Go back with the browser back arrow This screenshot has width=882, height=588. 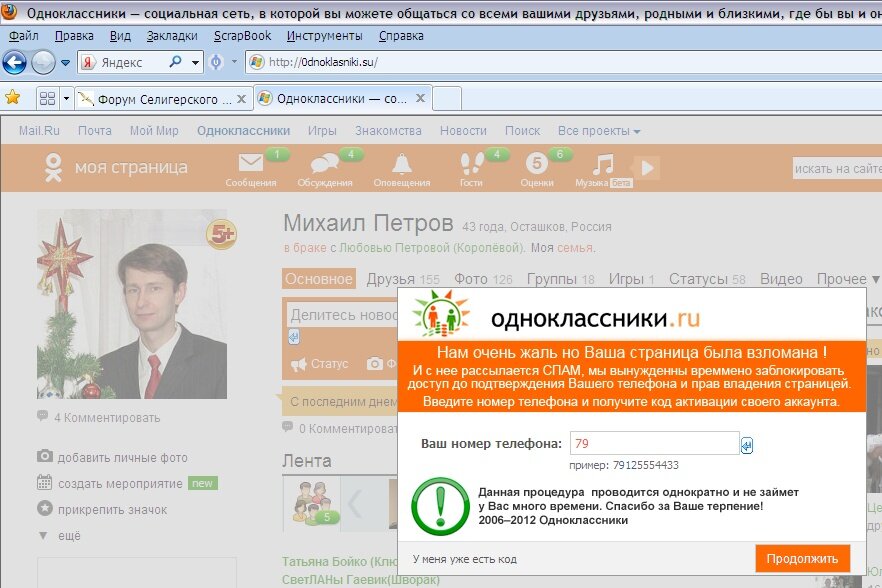[x=15, y=62]
